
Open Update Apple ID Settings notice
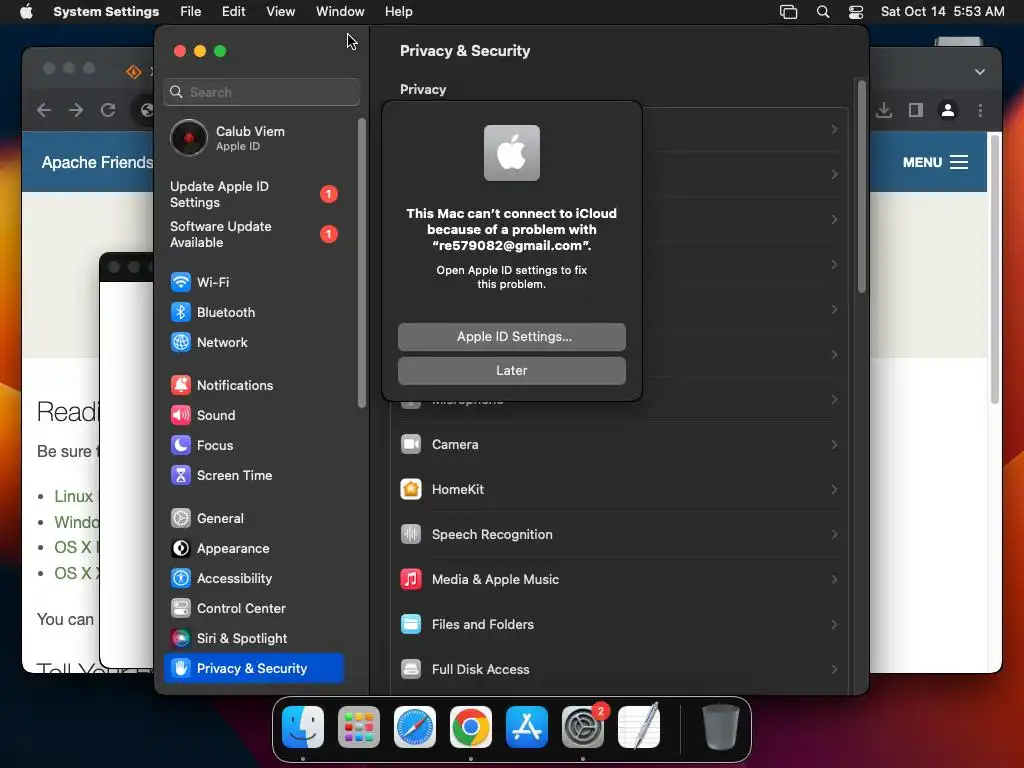click(x=255, y=195)
